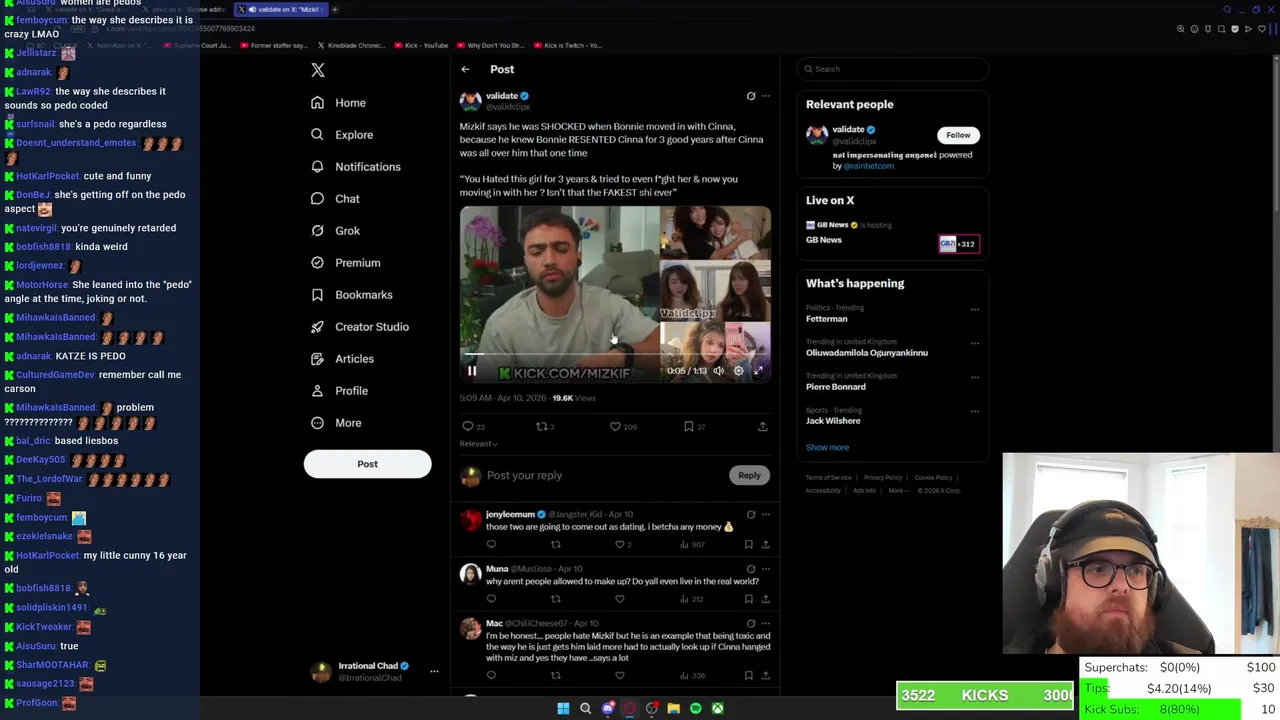Switch to 'validate on X' browser tab
The height and width of the screenshot is (720, 1280).
(x=280, y=9)
